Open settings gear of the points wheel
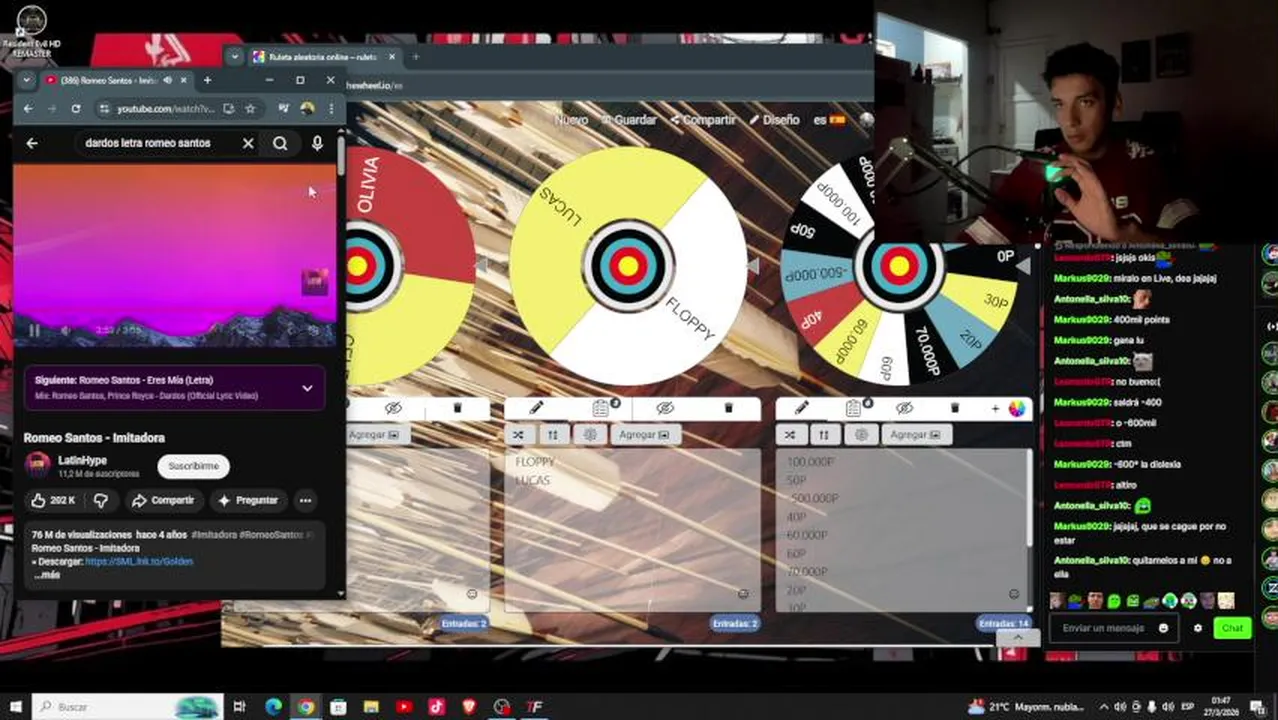Image resolution: width=1278 pixels, height=720 pixels. tap(861, 435)
